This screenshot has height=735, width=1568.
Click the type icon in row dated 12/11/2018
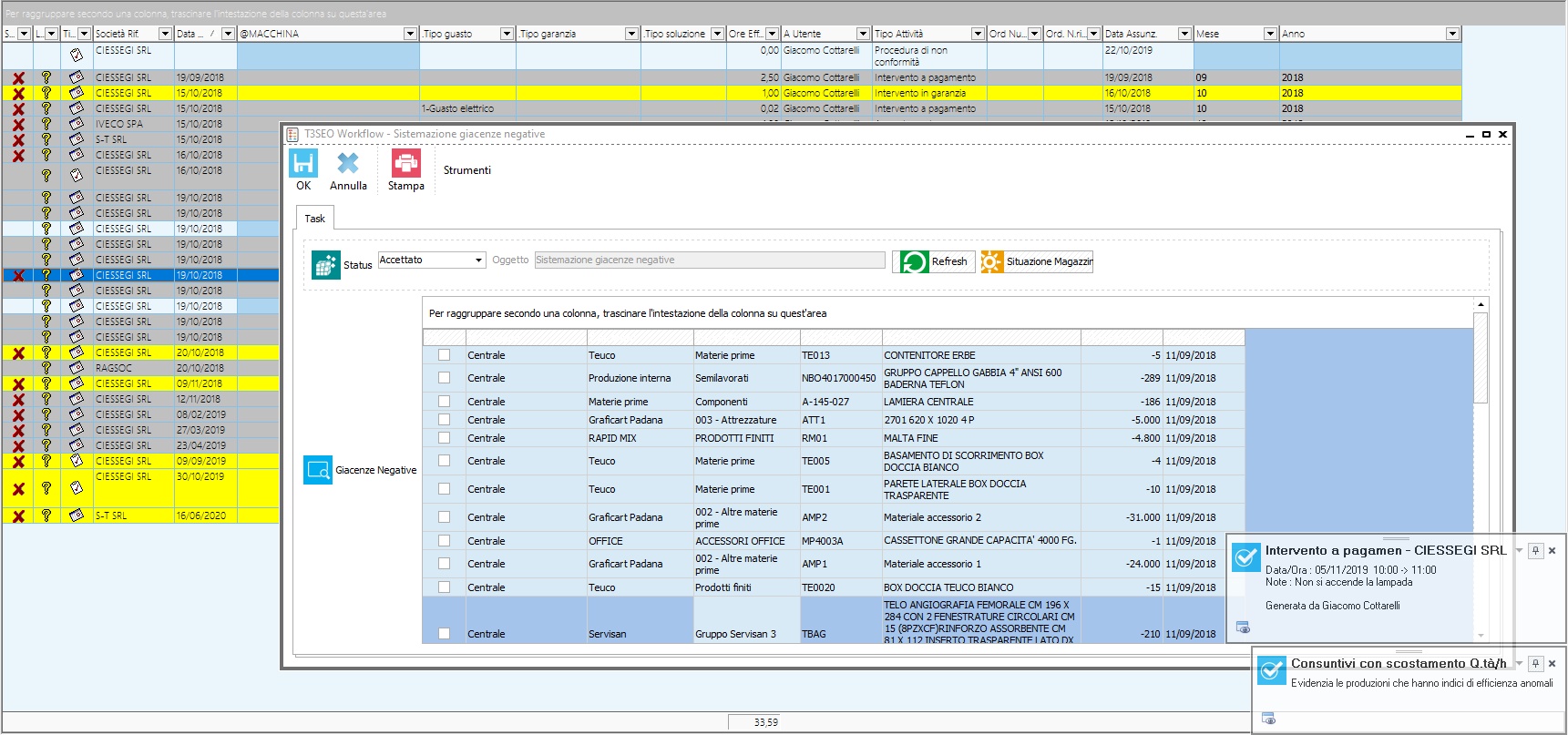(x=77, y=399)
